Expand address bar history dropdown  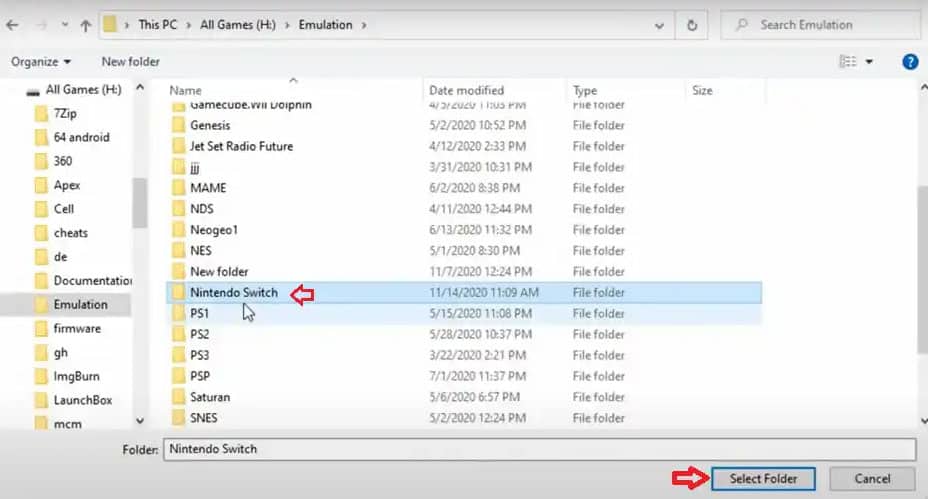(659, 26)
